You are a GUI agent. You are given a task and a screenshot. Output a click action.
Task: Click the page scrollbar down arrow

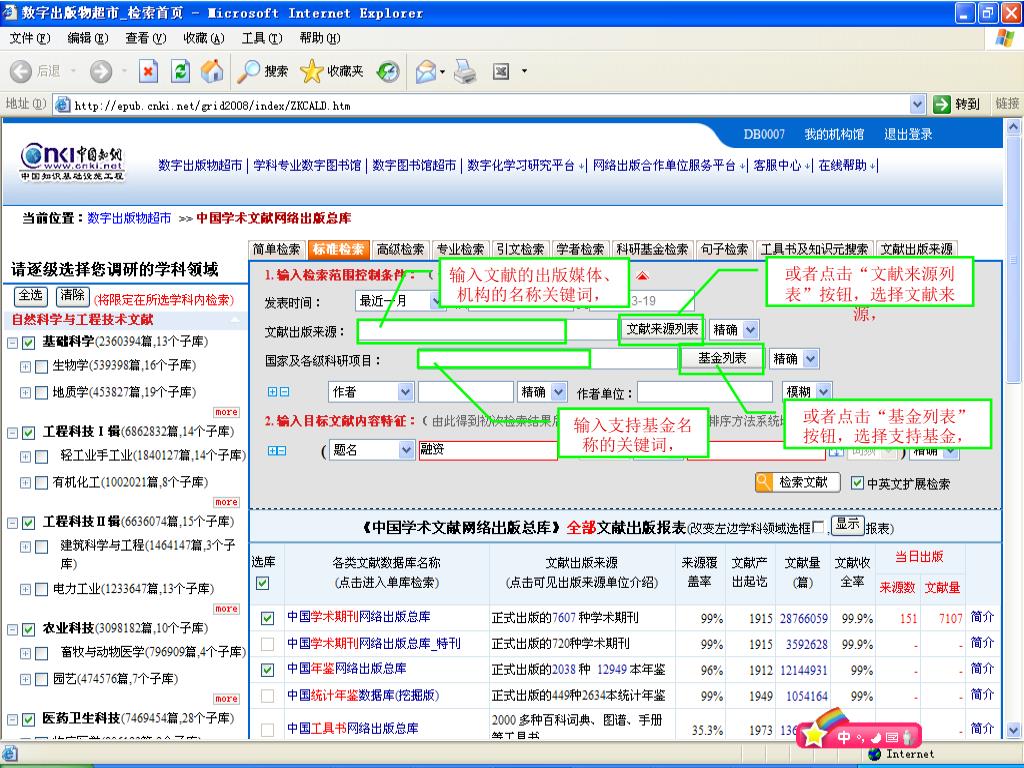tap(1013, 729)
